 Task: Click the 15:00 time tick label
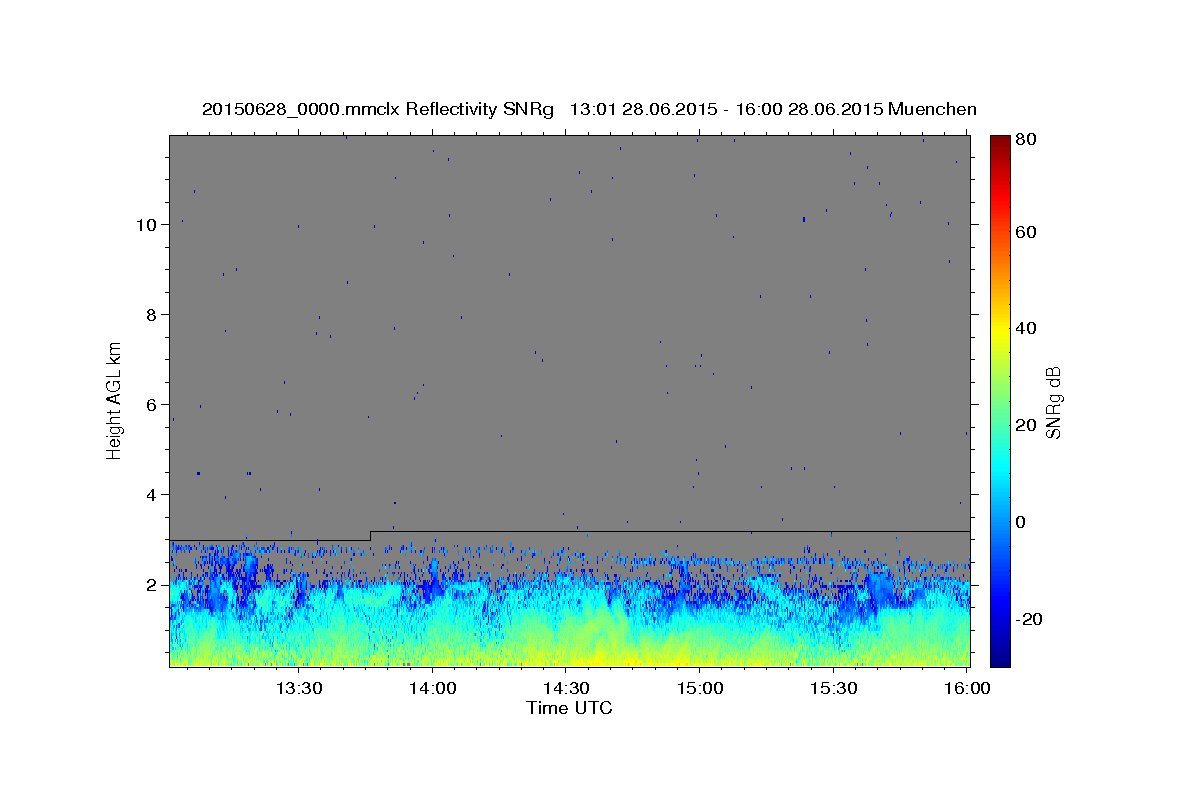coord(700,688)
